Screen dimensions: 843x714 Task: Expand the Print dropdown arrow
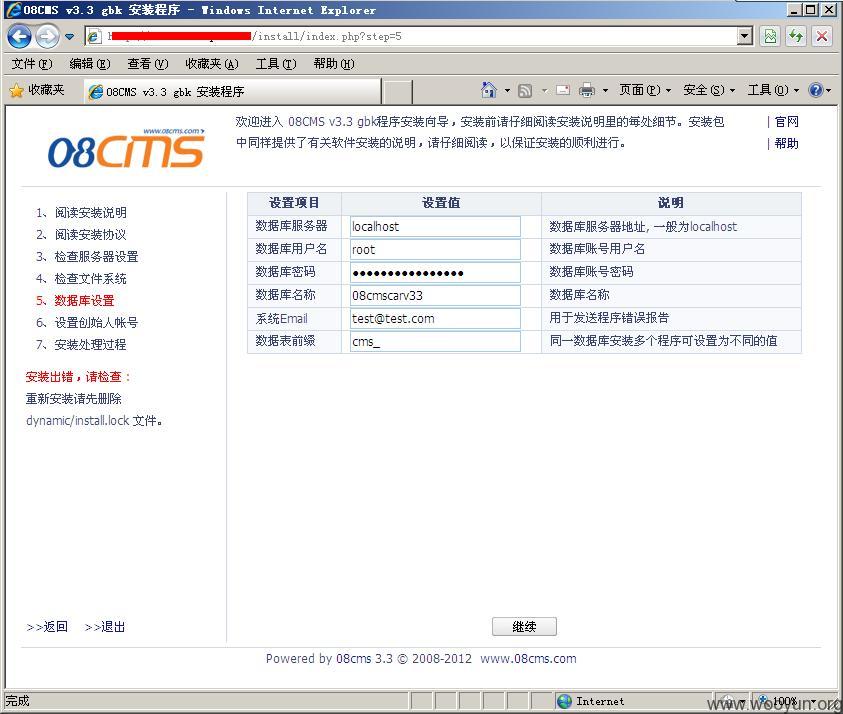(x=605, y=91)
